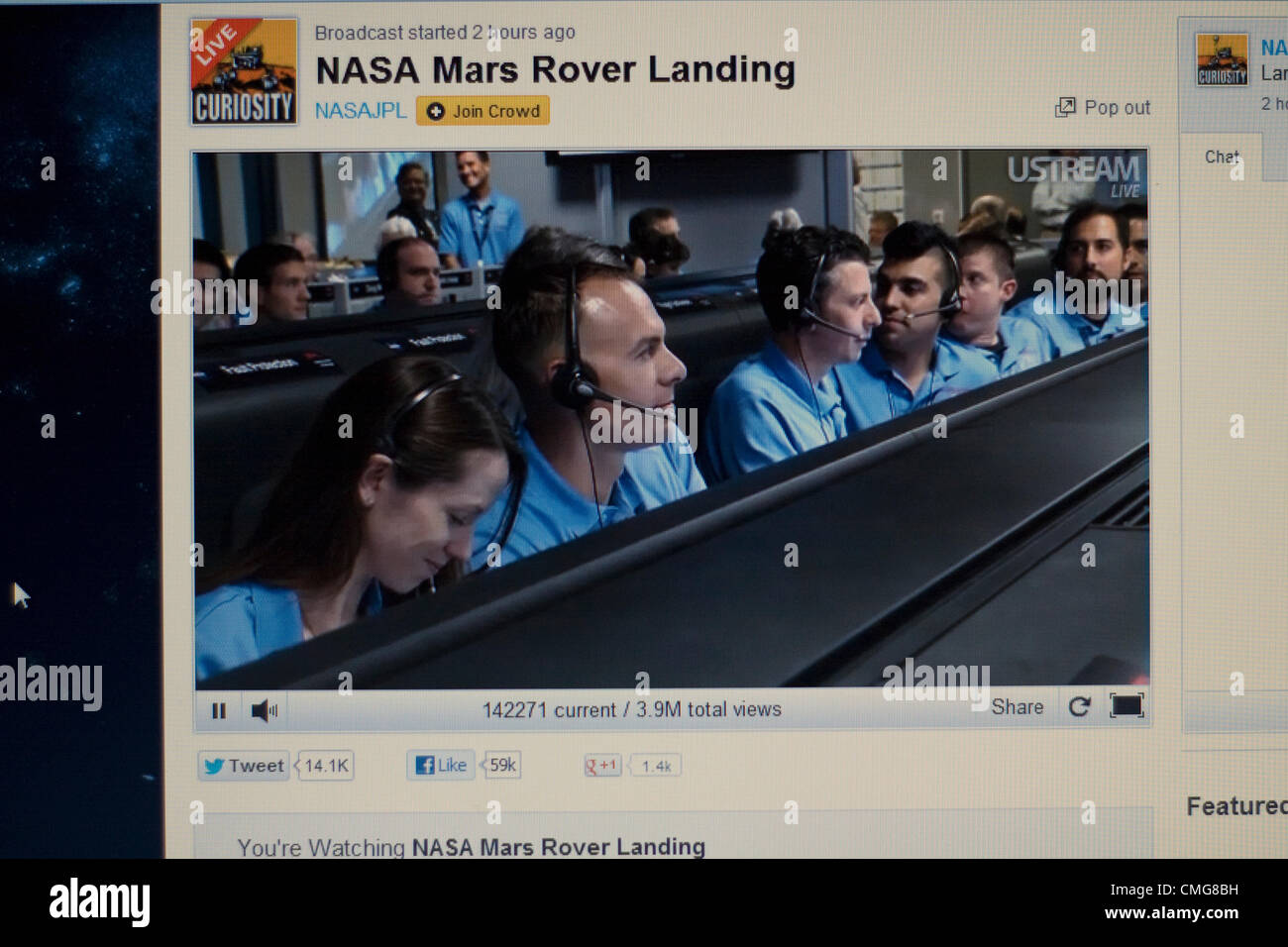
Task: Click the Curiosity LIVE channel logo
Action: coord(244,71)
